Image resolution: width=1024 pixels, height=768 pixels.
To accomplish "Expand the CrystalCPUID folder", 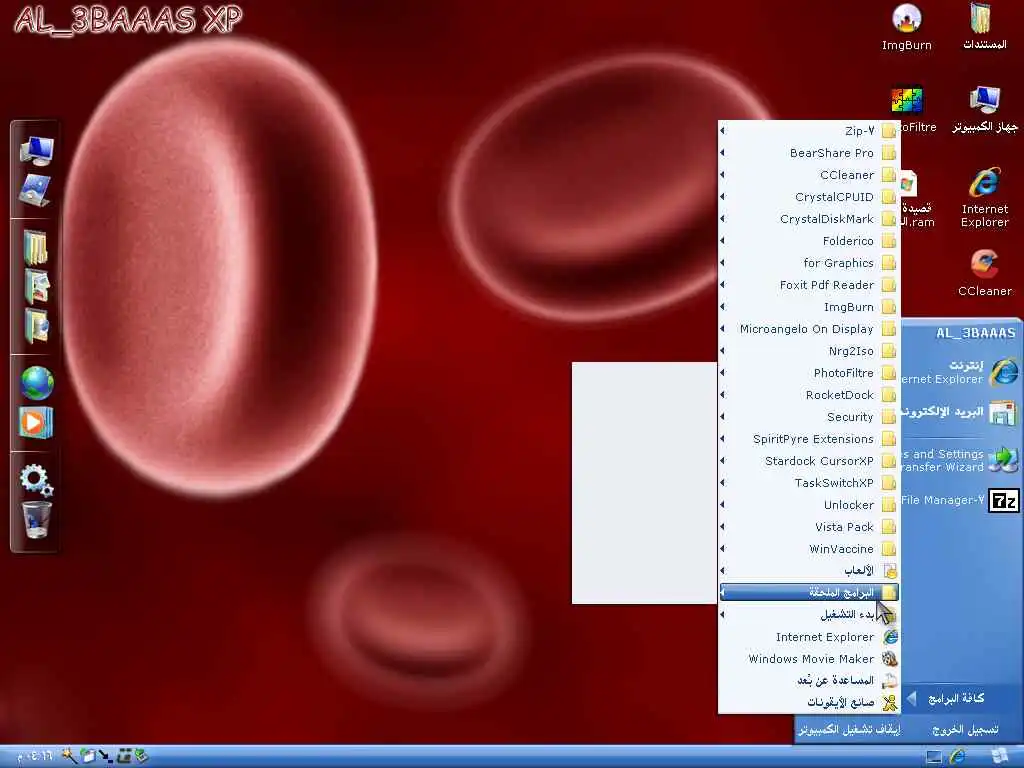I will [x=809, y=197].
